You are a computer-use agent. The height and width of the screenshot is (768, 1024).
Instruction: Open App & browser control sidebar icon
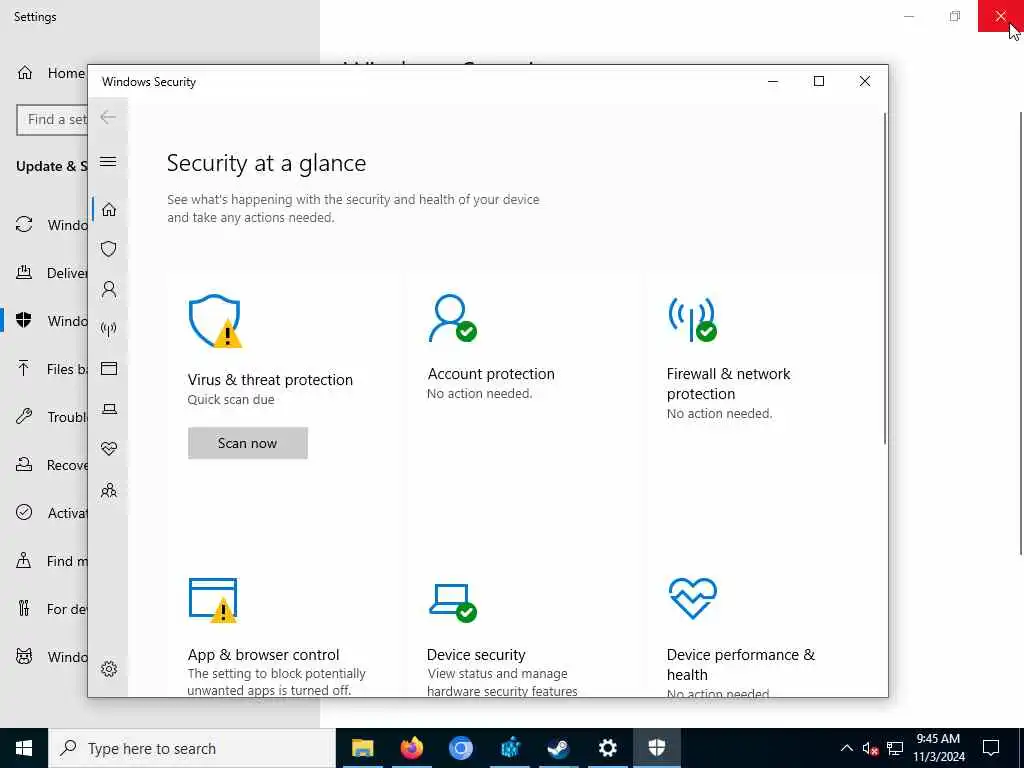(109, 369)
